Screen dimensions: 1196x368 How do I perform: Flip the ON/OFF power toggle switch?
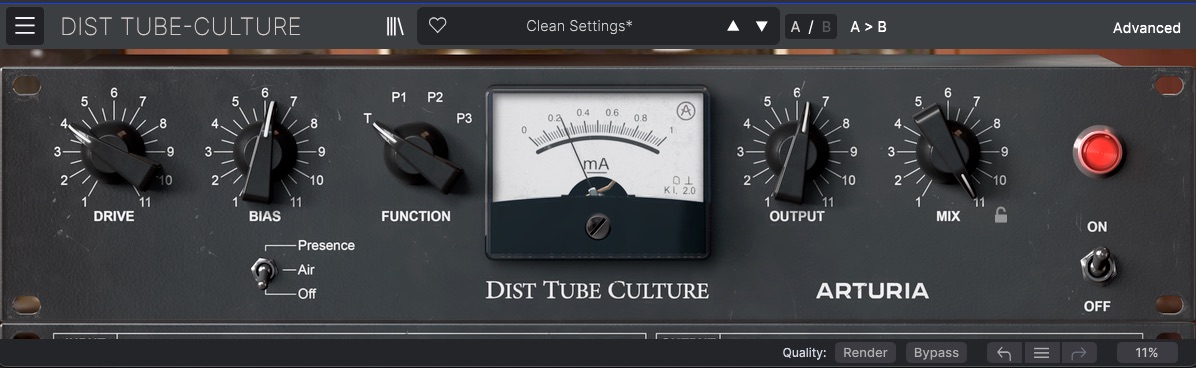click(x=1098, y=265)
